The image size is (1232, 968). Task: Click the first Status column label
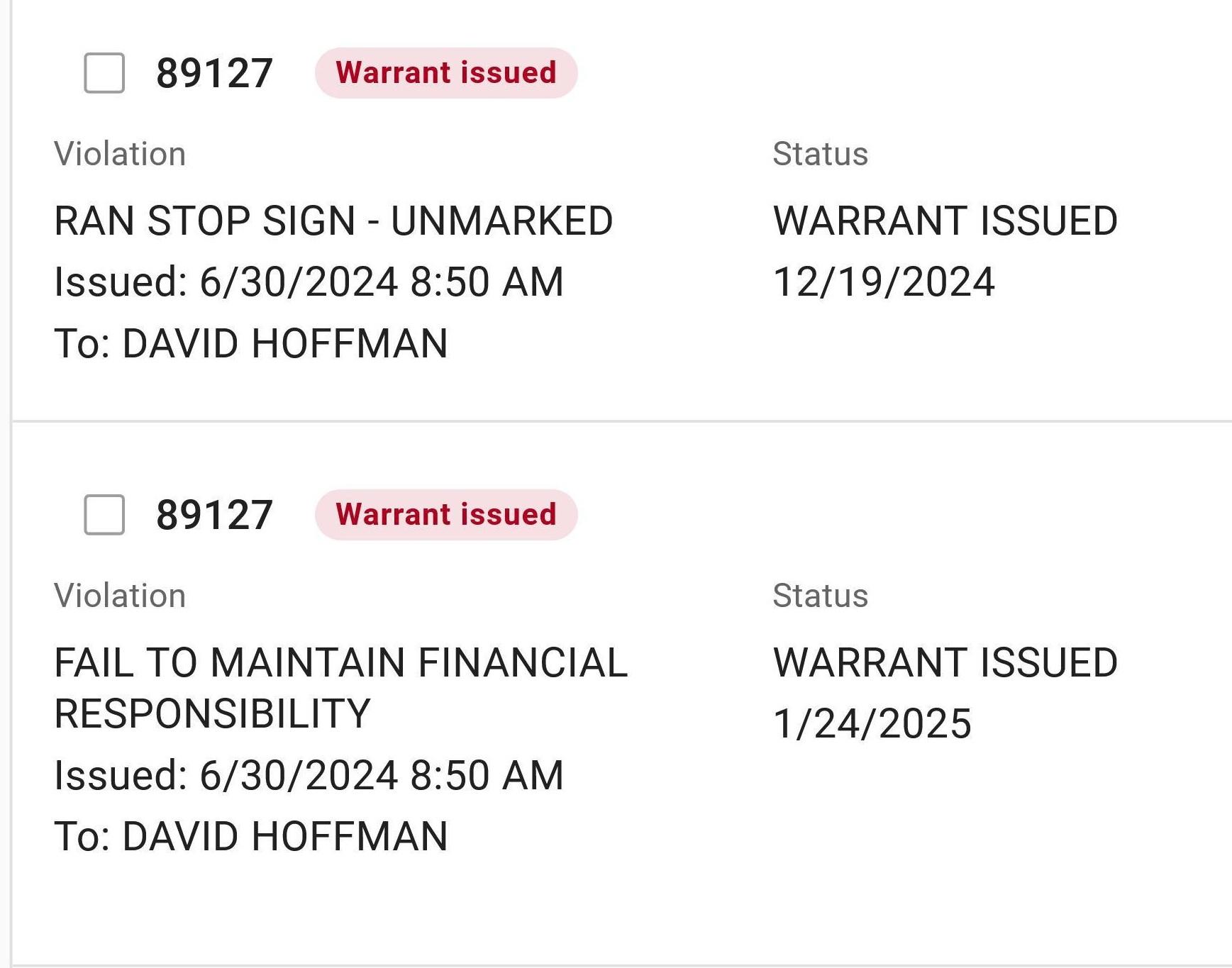[820, 154]
